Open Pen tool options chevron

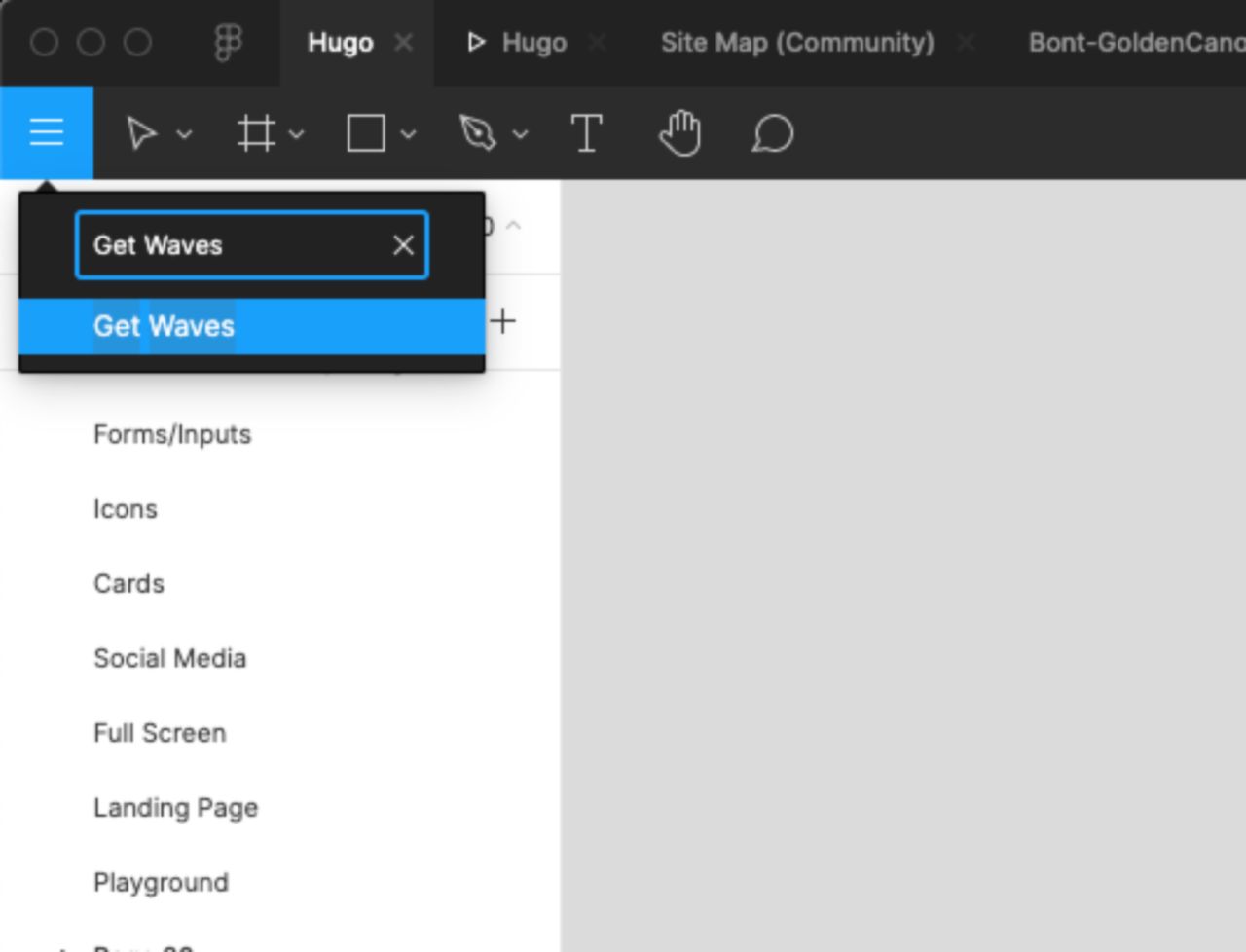click(x=521, y=134)
